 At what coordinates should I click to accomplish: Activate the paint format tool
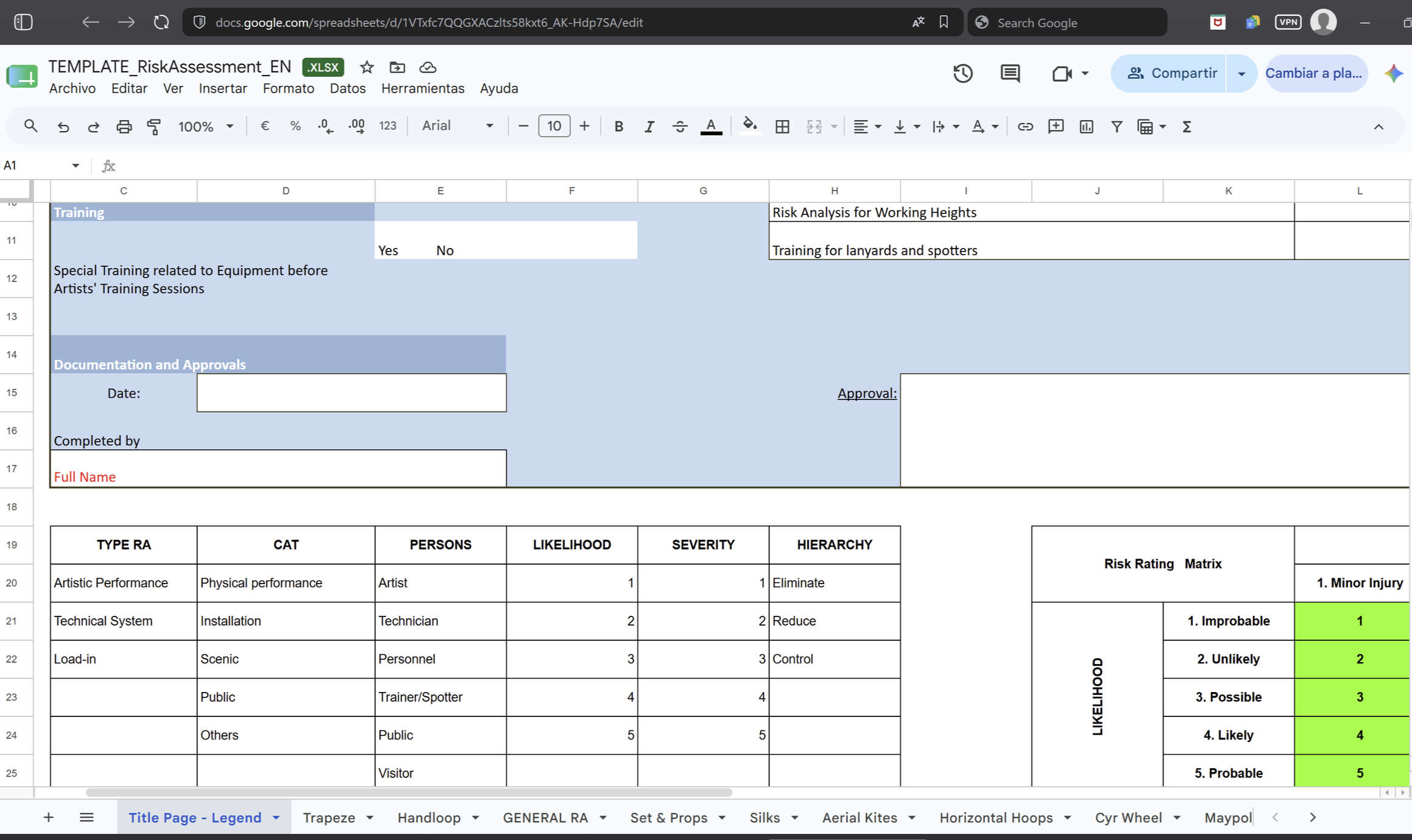pos(154,126)
